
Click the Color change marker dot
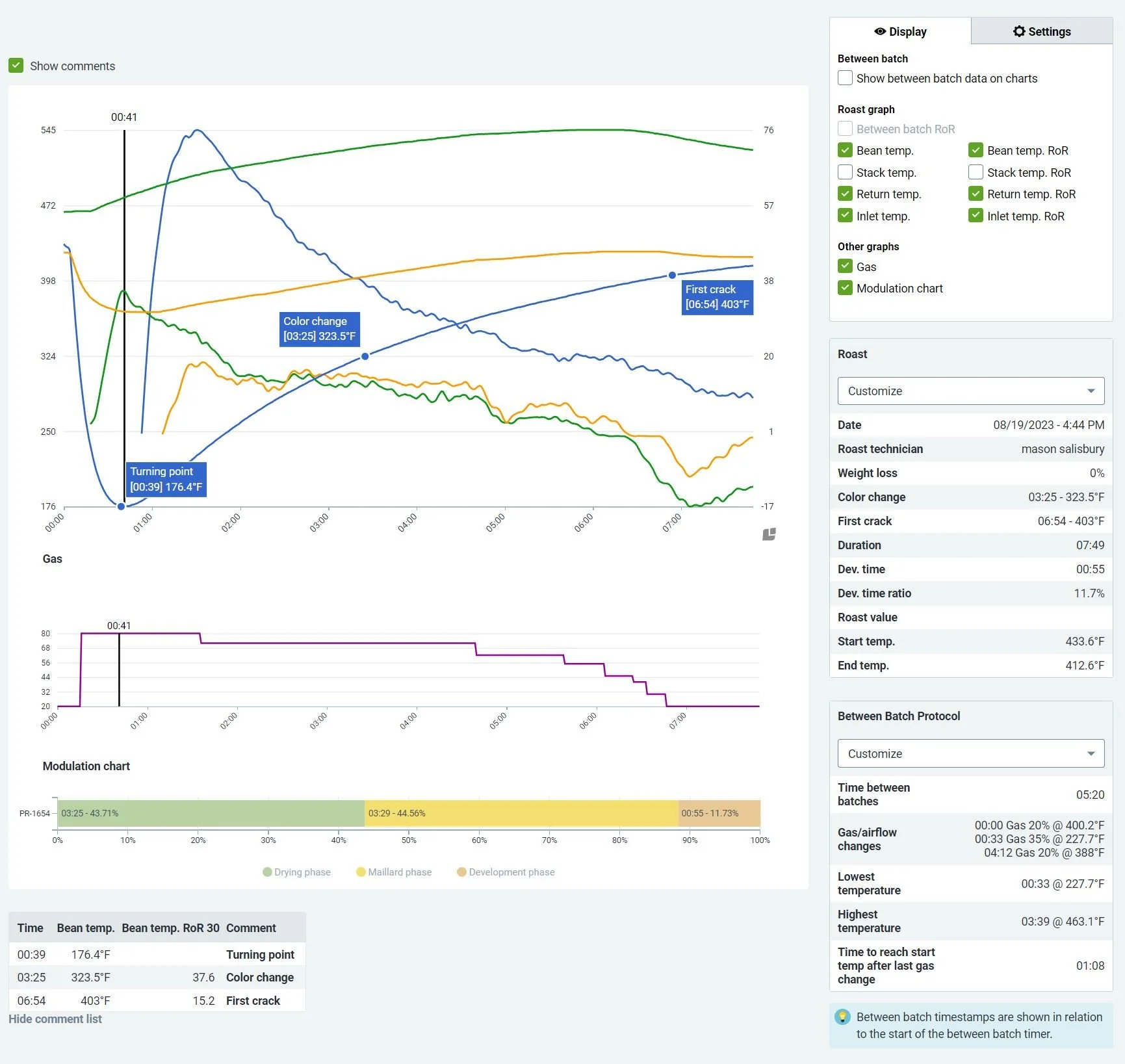click(x=365, y=356)
